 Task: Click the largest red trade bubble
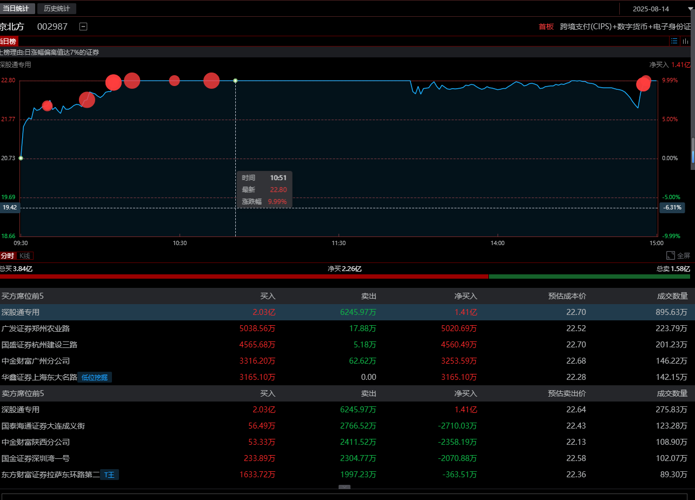pyautogui.click(x=113, y=82)
